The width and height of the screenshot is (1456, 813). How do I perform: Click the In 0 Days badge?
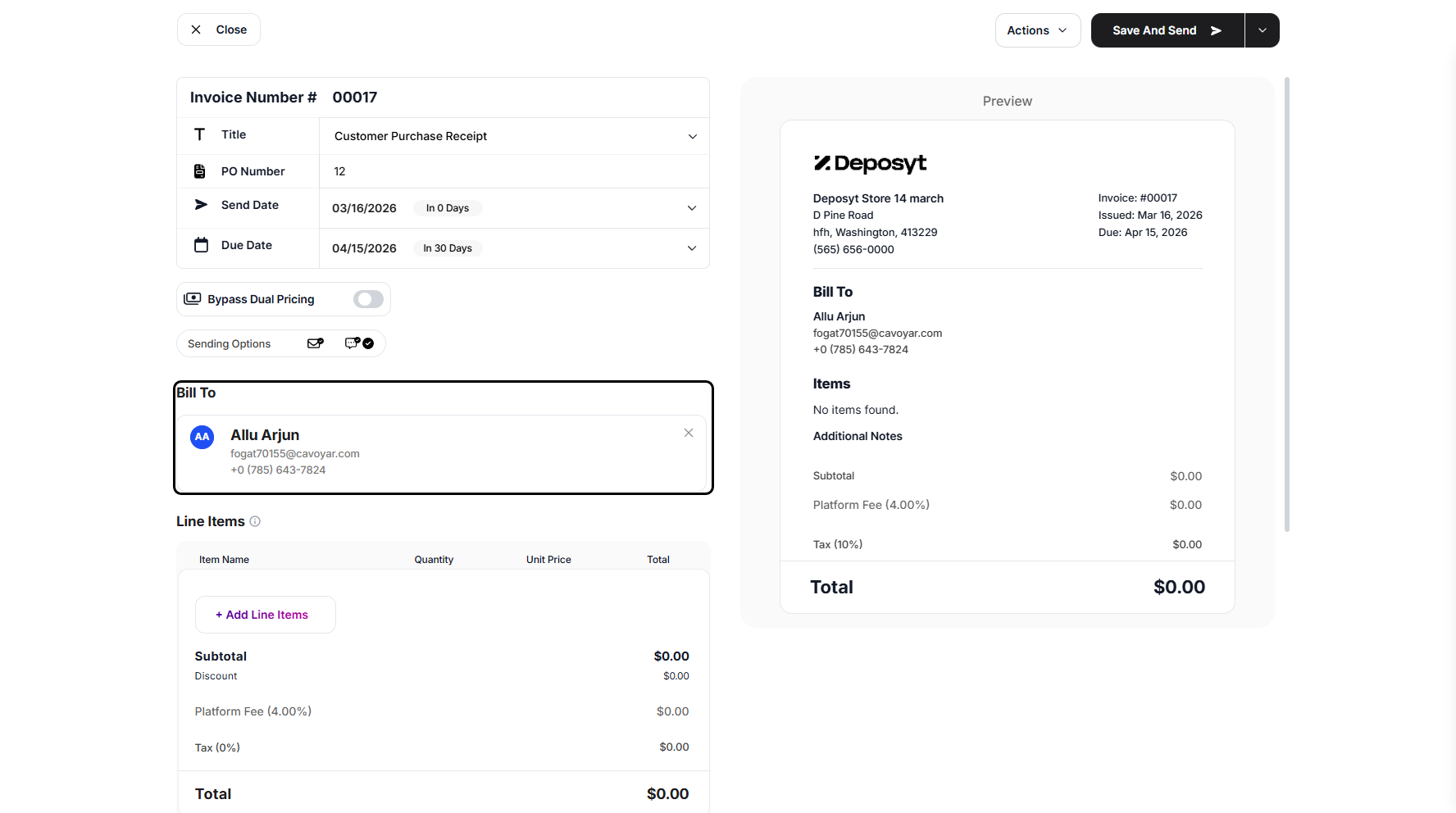(x=448, y=208)
